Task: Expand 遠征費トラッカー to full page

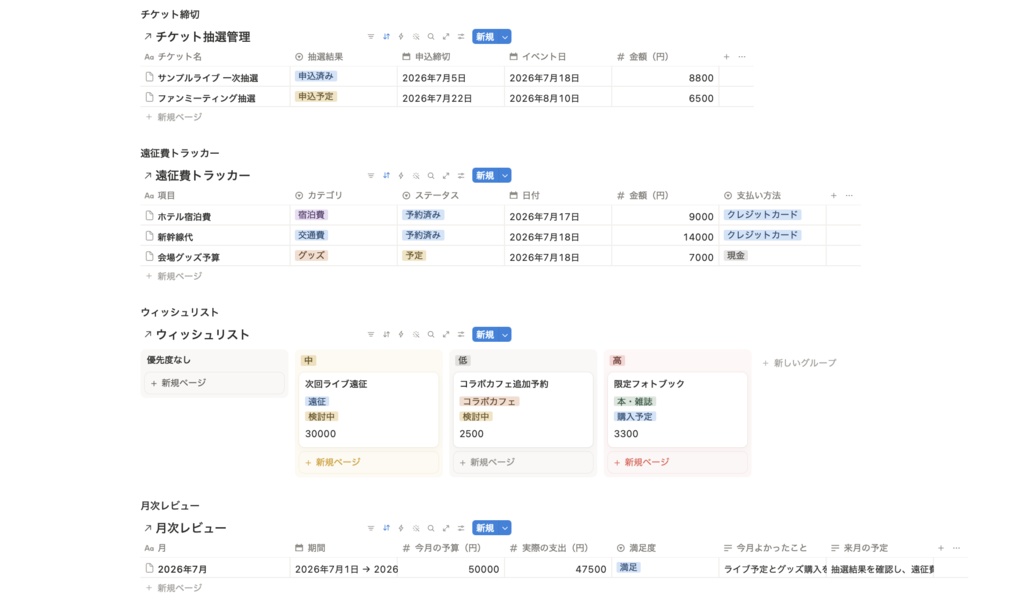Action: (446, 176)
